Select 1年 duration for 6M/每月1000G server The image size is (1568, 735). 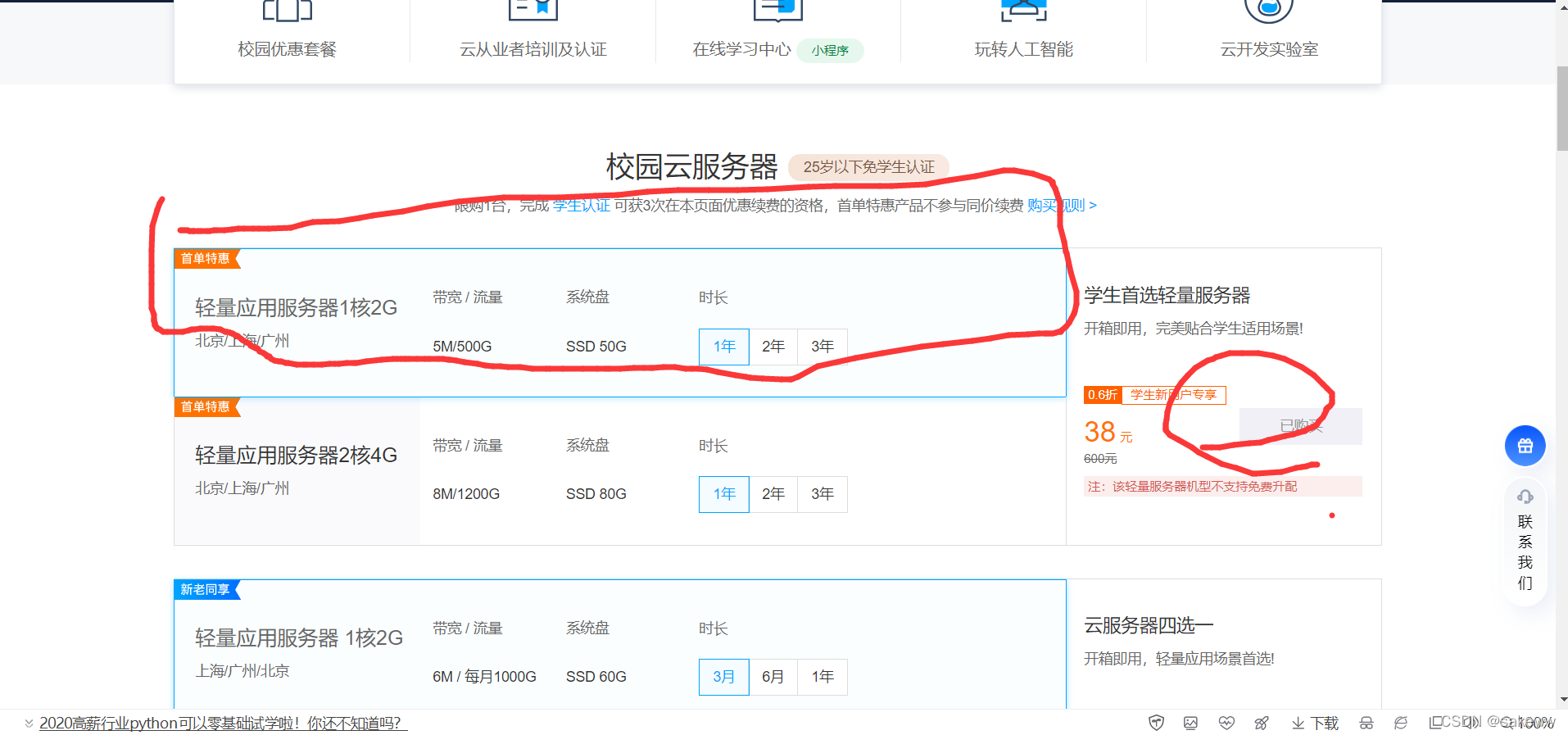(x=823, y=677)
